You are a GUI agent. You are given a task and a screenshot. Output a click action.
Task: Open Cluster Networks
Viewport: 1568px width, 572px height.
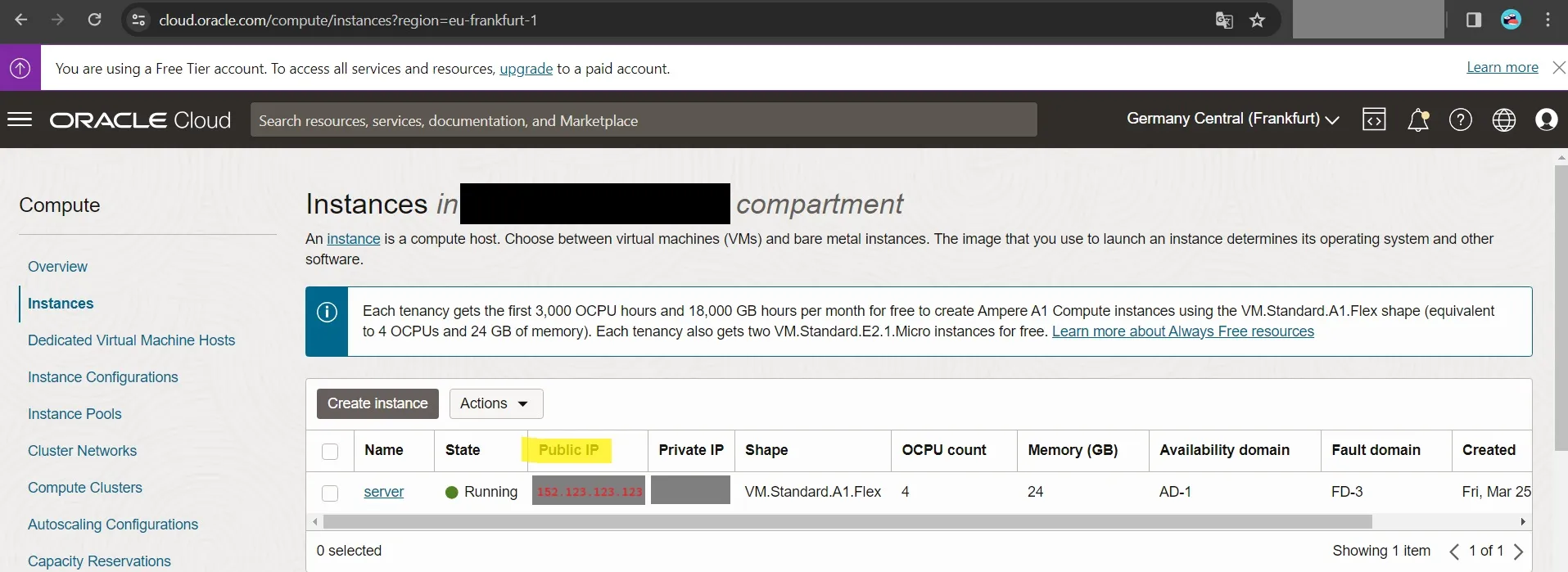click(x=82, y=451)
